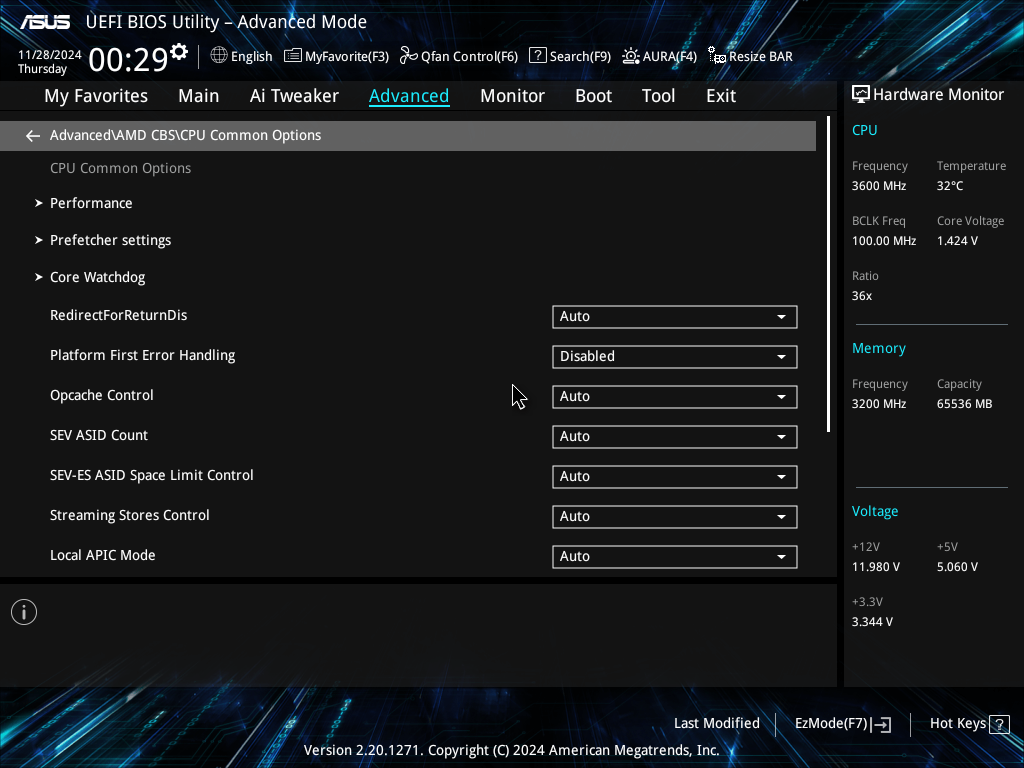Switch to the Ai Tweaker tab
The width and height of the screenshot is (1024, 768).
[x=294, y=96]
